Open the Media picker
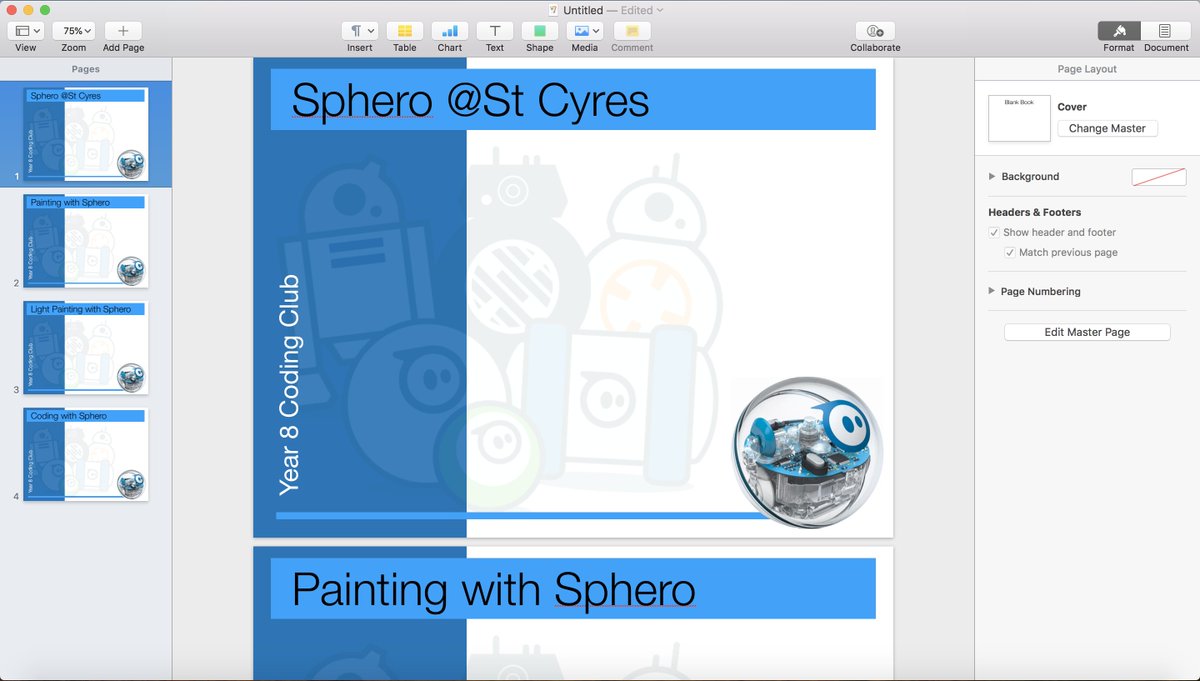 (x=585, y=31)
